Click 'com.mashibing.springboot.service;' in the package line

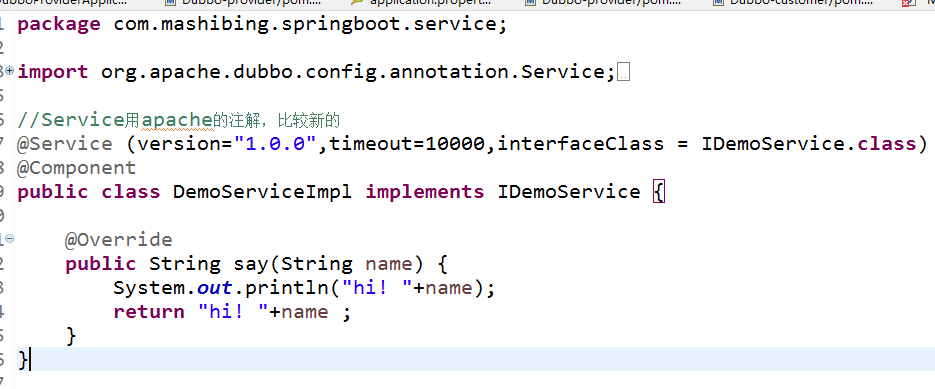pyautogui.click(x=310, y=24)
